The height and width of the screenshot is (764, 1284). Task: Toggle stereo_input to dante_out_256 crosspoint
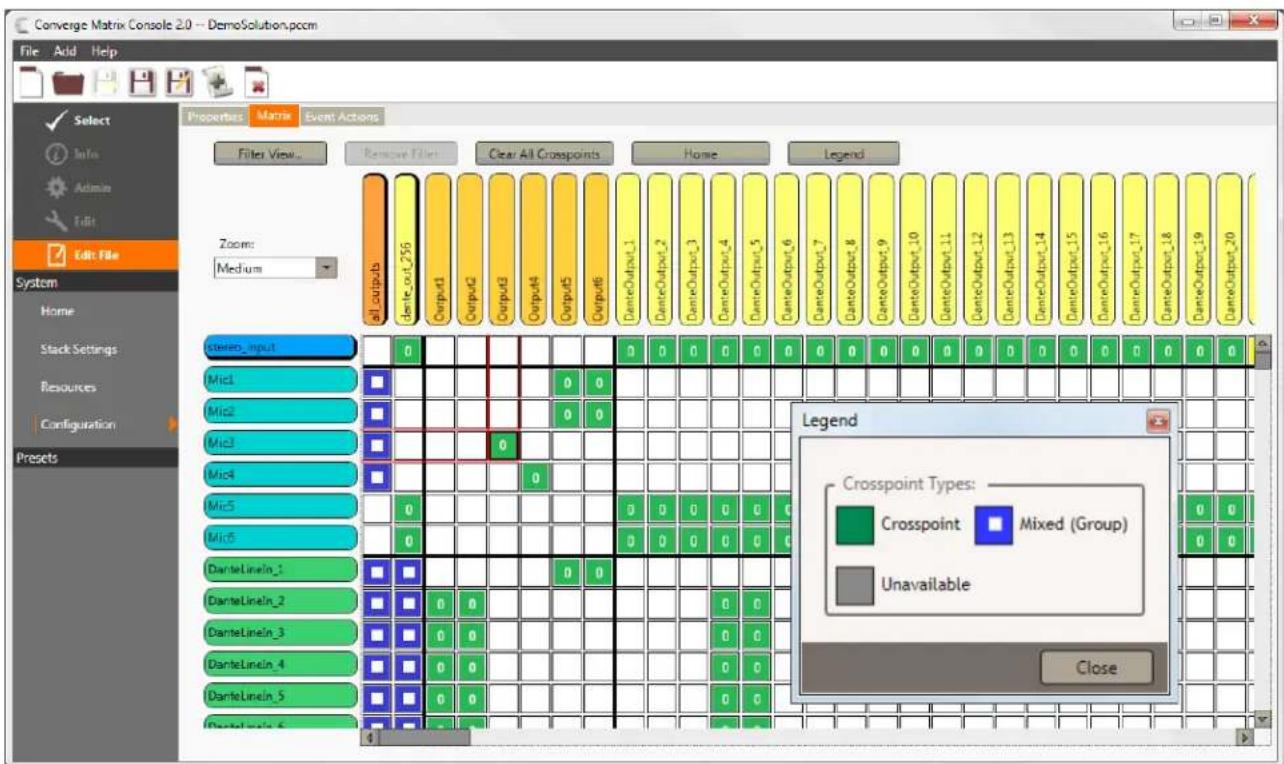click(x=409, y=350)
